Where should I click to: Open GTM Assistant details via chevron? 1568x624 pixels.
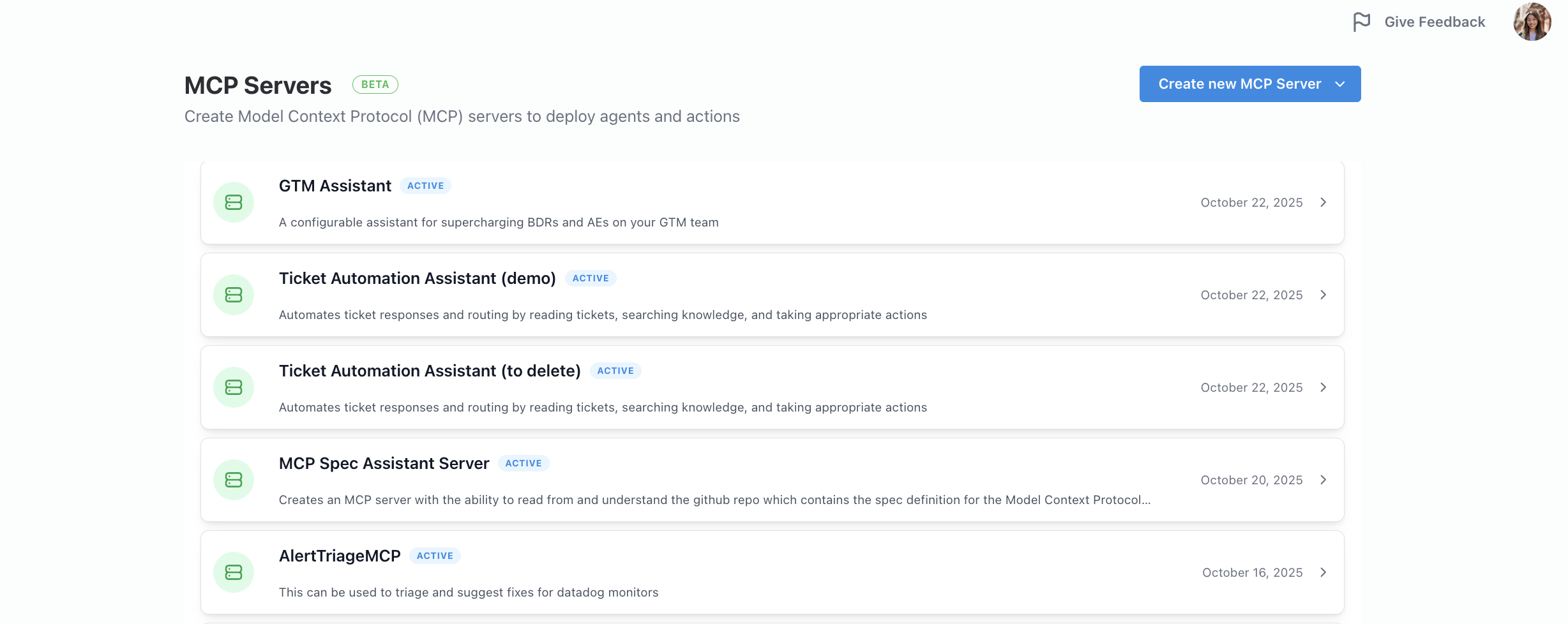pyautogui.click(x=1323, y=202)
